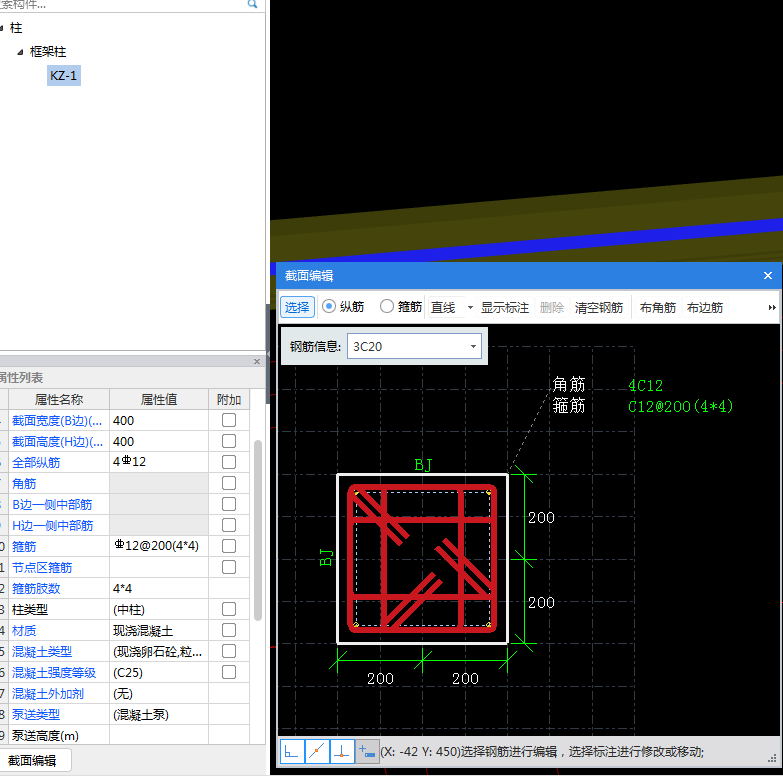Click the 附加 column header
Image resolution: width=783 pixels, height=776 pixels.
[x=229, y=399]
